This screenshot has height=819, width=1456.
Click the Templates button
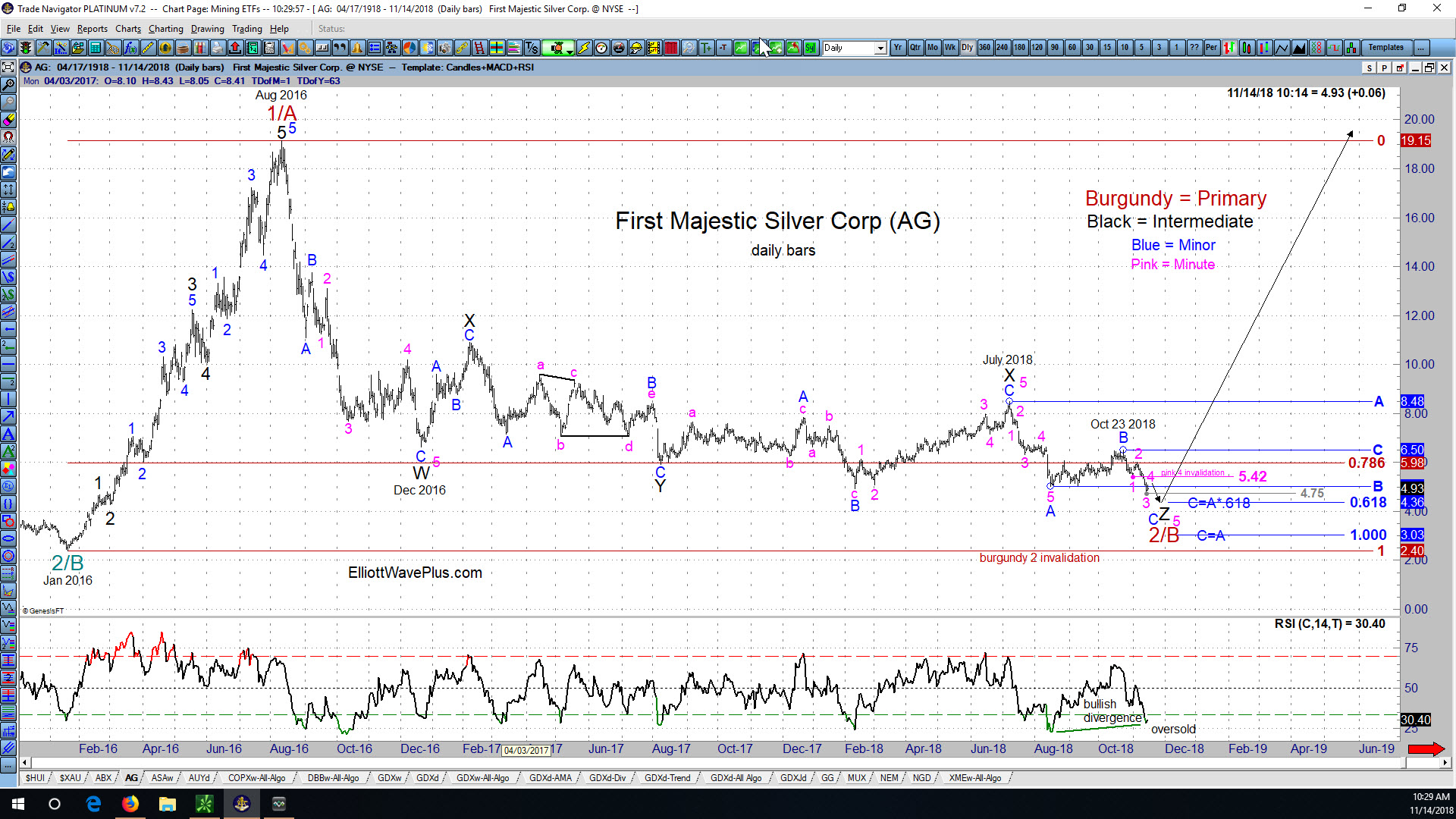(1385, 48)
